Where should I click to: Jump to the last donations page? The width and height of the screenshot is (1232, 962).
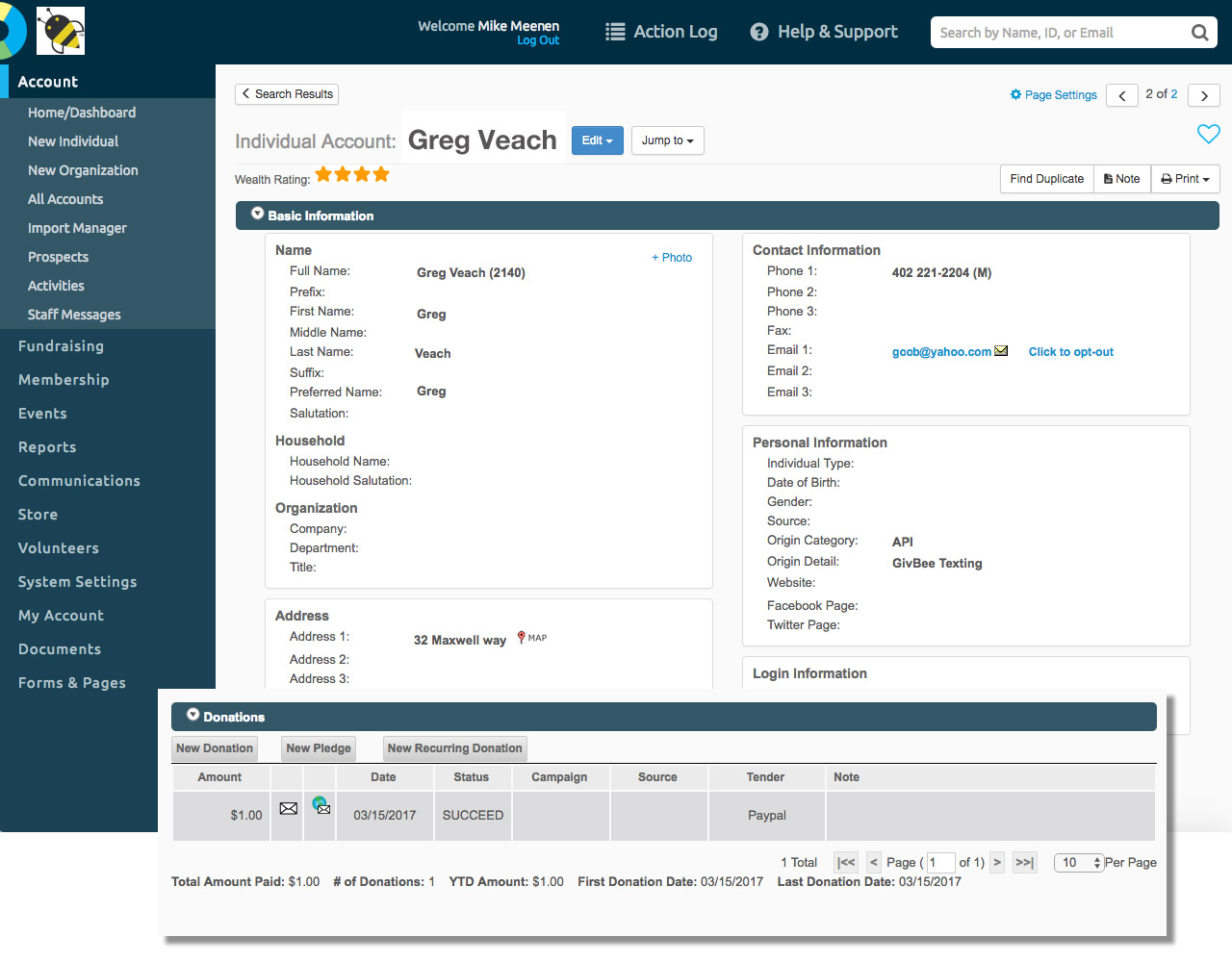[x=1024, y=863]
